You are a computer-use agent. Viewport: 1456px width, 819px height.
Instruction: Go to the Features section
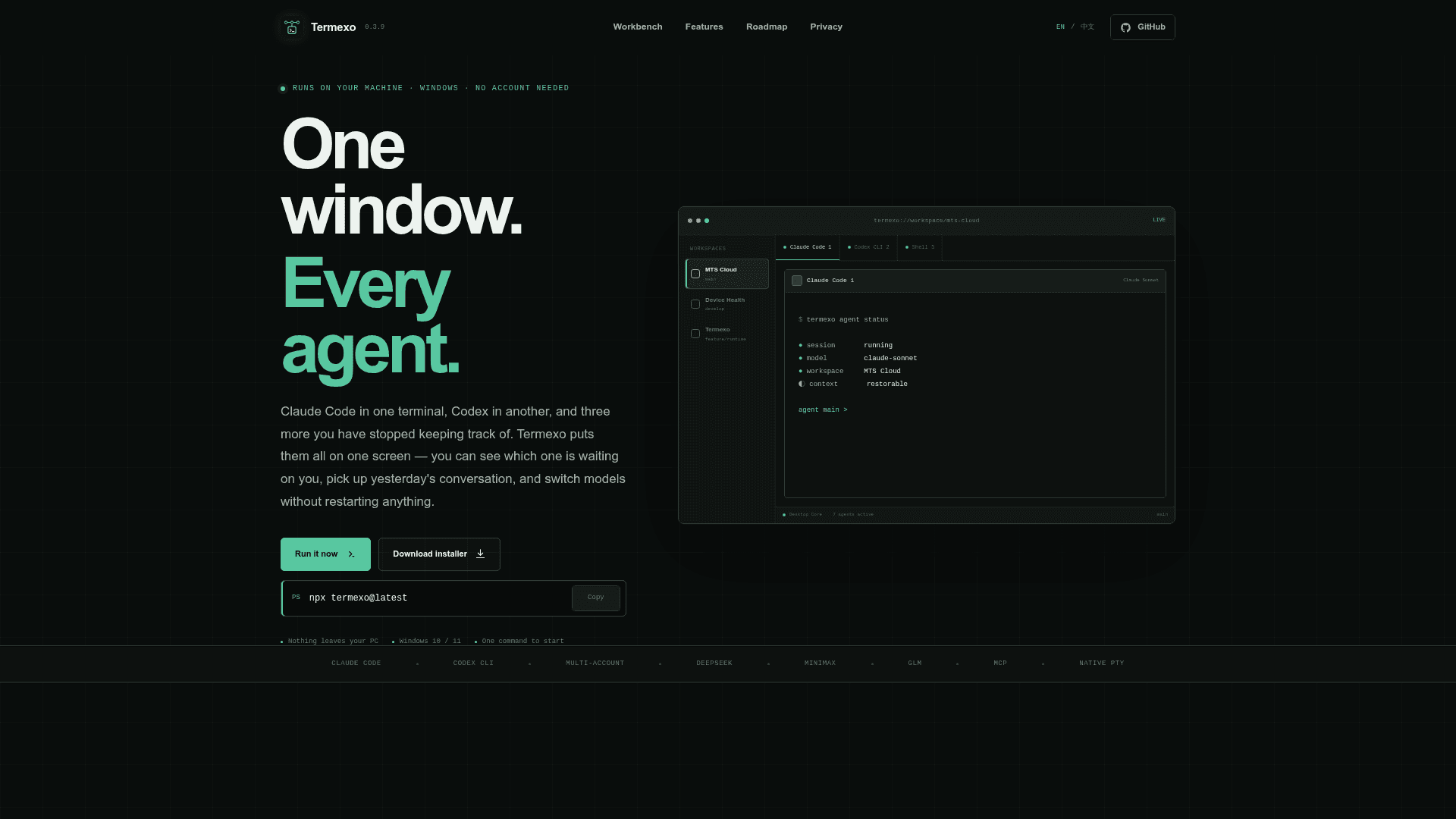pos(704,27)
